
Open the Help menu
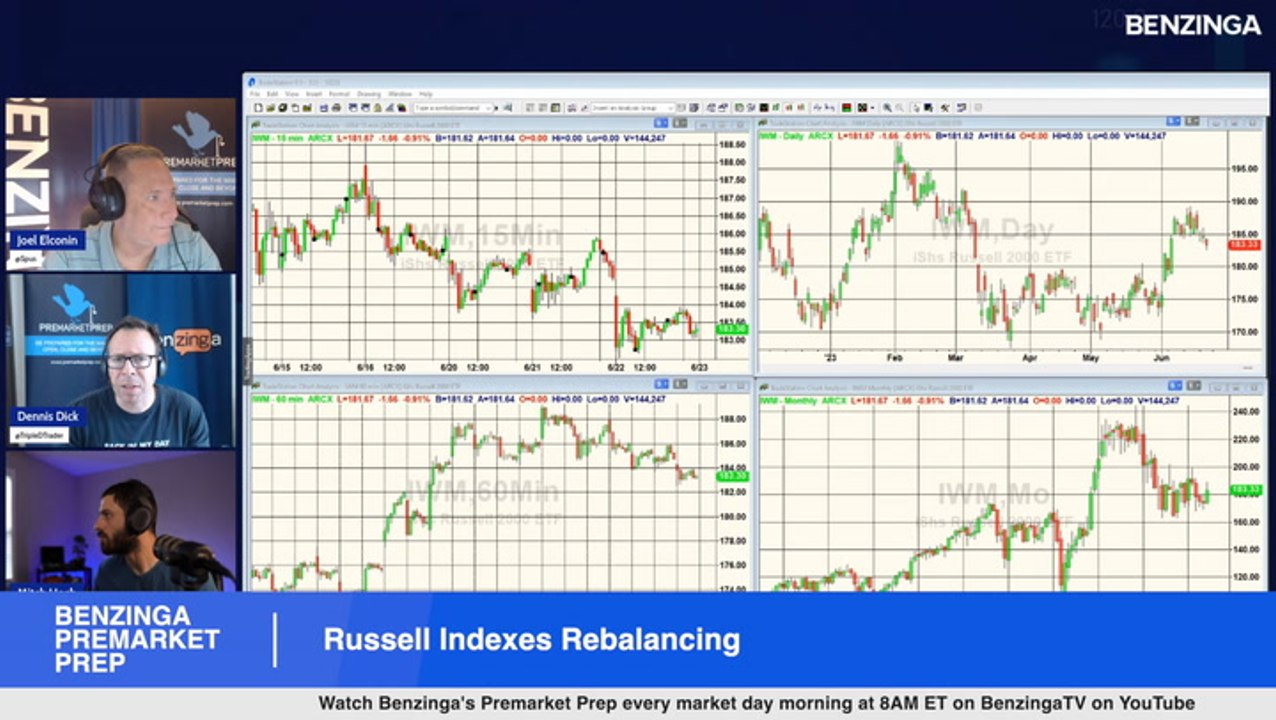pos(426,93)
